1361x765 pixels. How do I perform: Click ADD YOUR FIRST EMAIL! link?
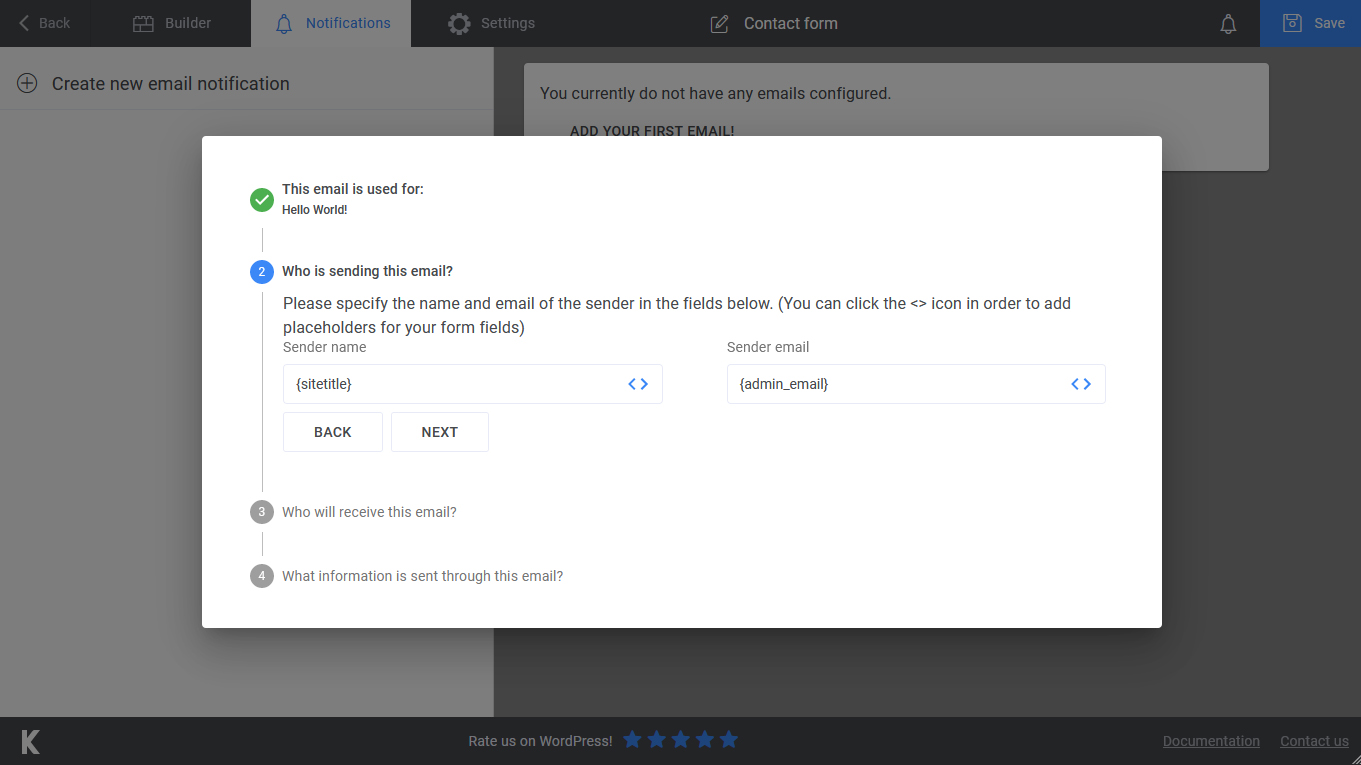[652, 131]
